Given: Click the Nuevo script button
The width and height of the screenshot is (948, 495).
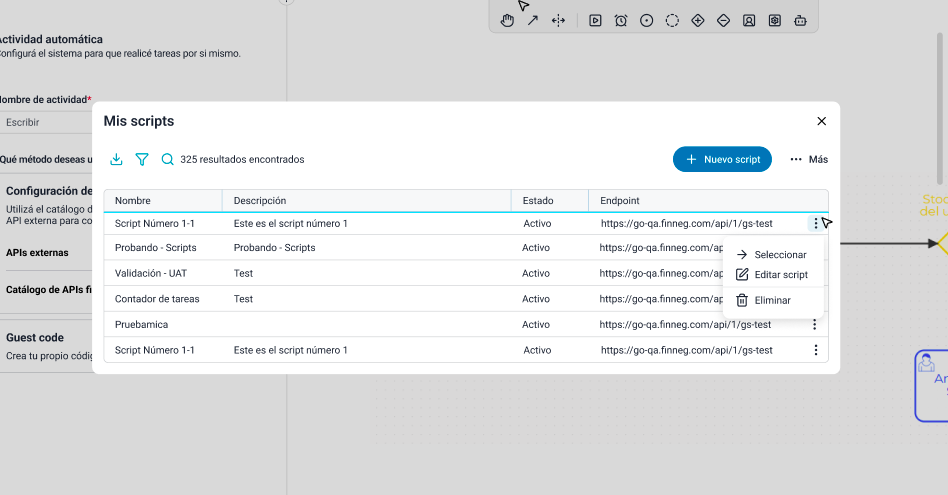Looking at the screenshot, I should [x=722, y=159].
